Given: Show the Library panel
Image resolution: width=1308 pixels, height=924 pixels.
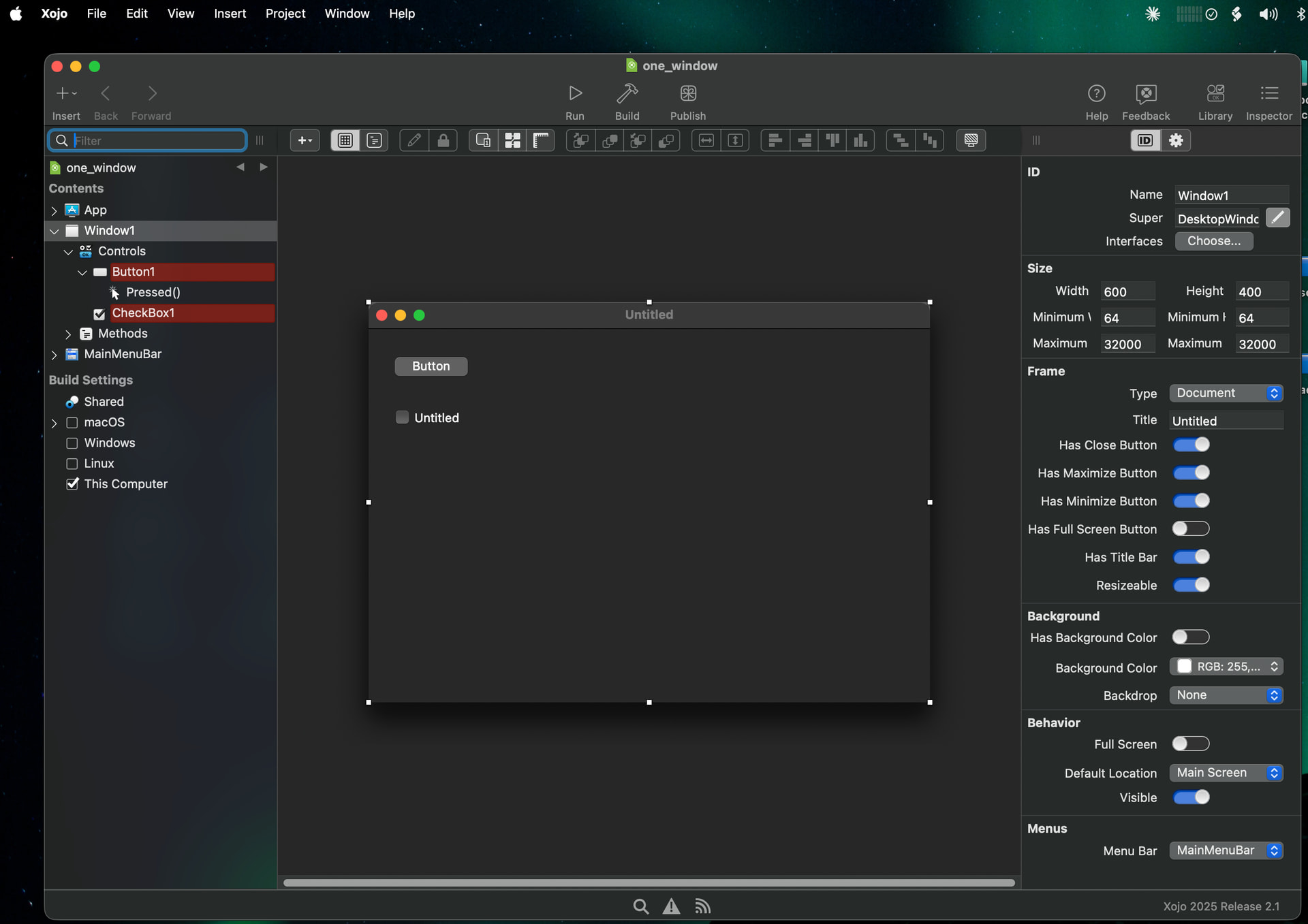Looking at the screenshot, I should pyautogui.click(x=1215, y=93).
